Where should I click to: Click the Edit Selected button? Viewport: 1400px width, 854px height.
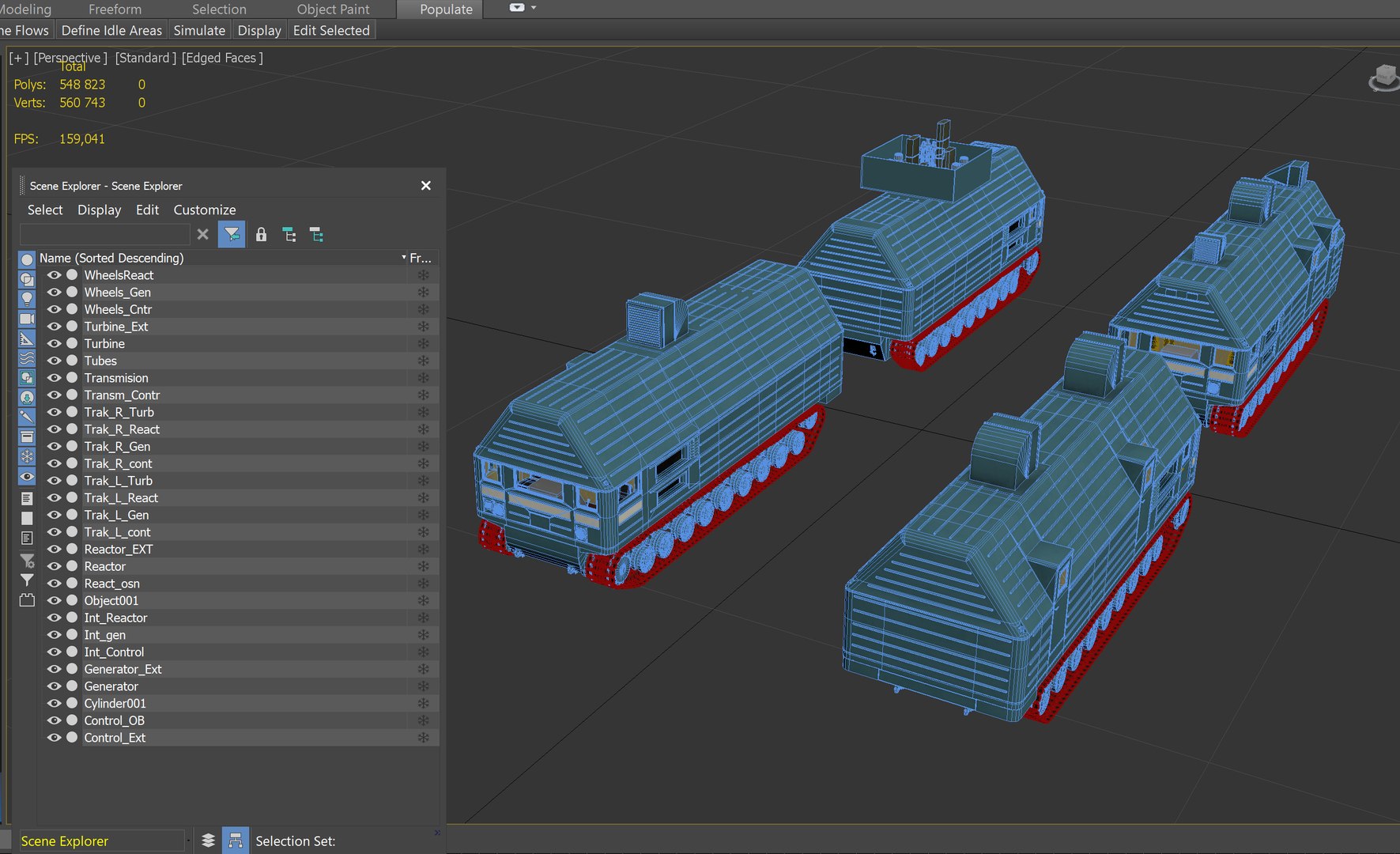click(x=331, y=30)
